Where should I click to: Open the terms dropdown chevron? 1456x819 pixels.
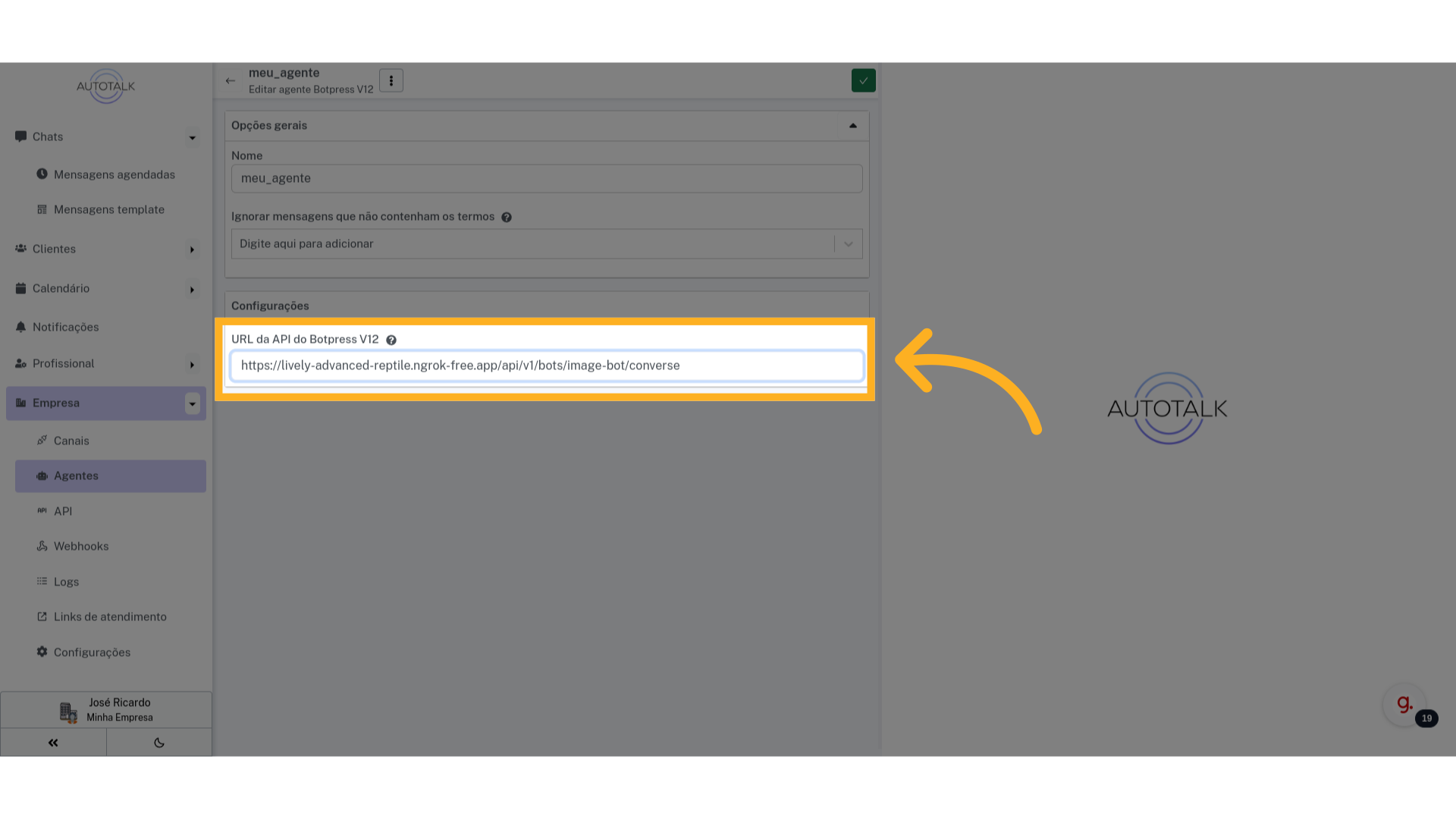[x=849, y=244]
